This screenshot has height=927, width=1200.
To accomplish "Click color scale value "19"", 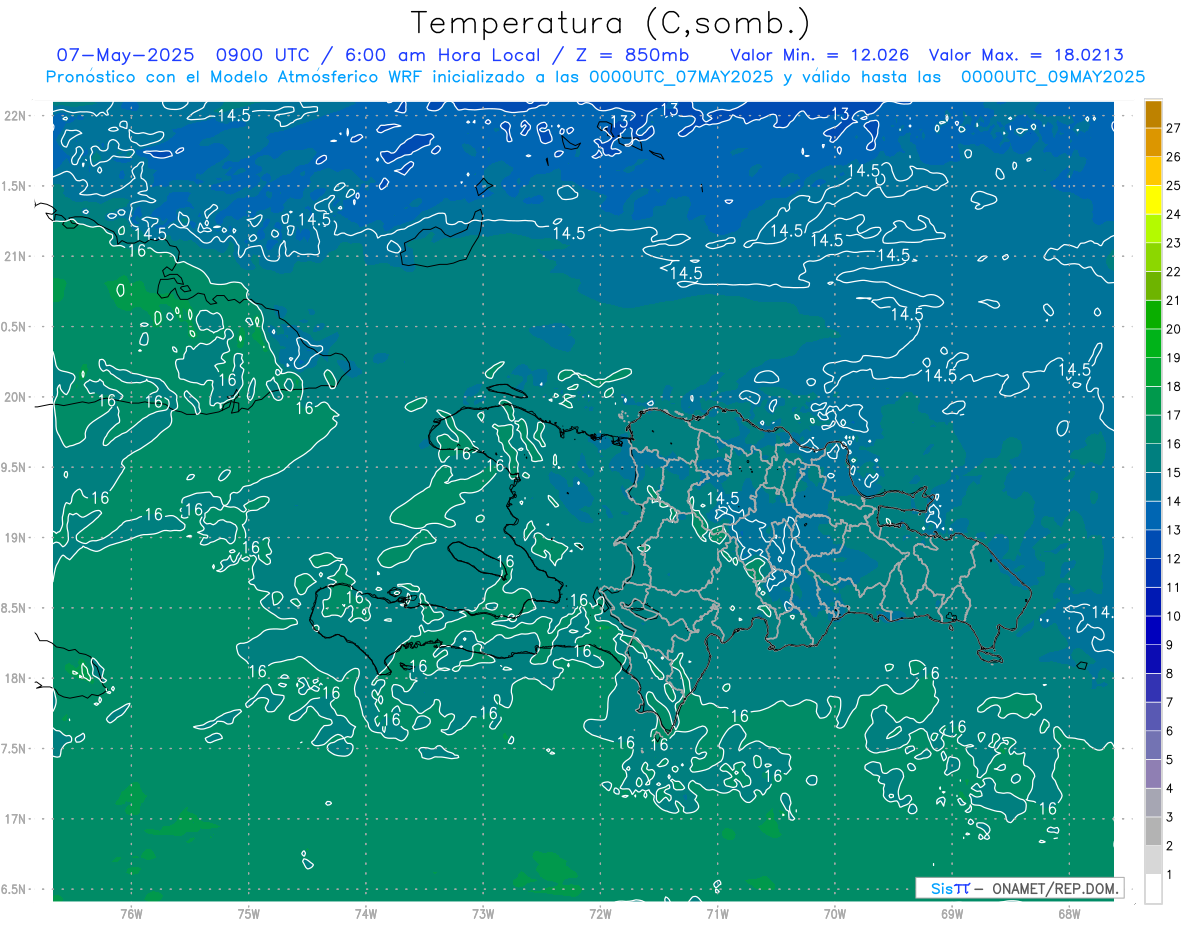I will (x=1174, y=358).
